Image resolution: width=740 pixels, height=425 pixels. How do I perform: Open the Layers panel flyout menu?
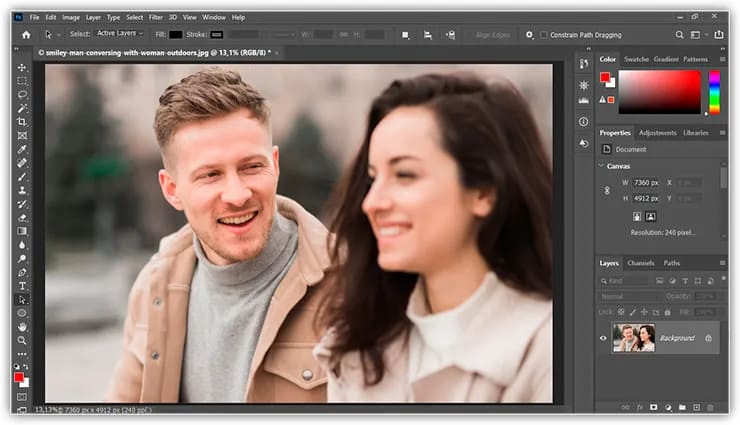[723, 263]
